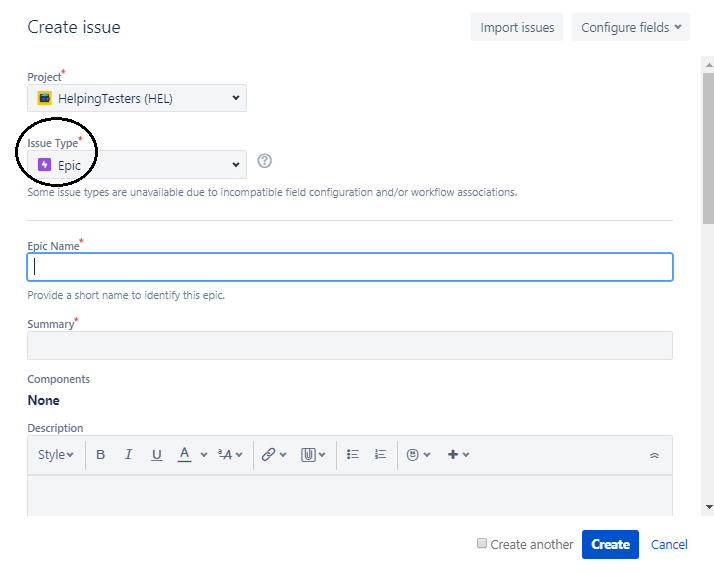Click the text color A icon
Screen dimensions: 714x572
click(184, 454)
